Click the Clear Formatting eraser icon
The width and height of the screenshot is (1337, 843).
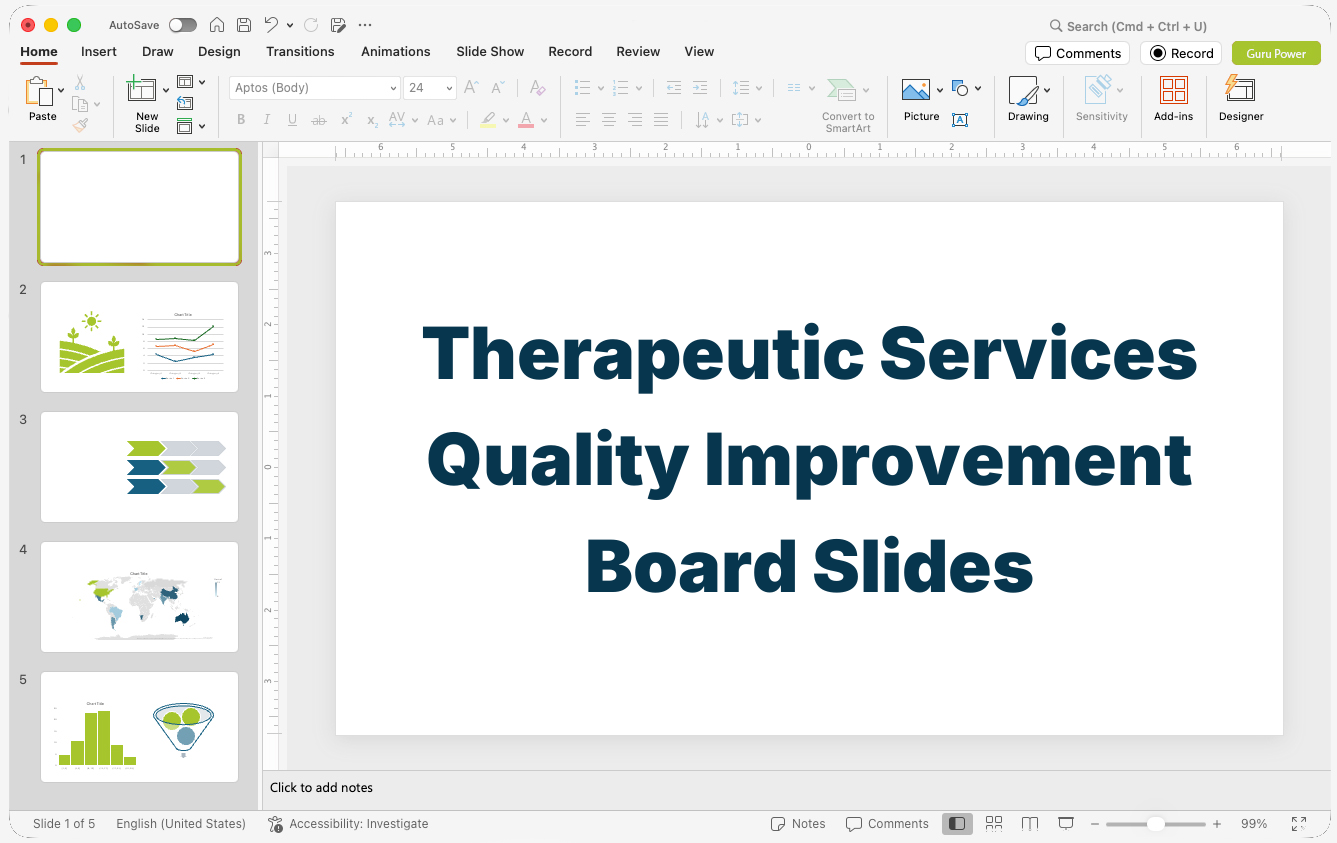(537, 88)
